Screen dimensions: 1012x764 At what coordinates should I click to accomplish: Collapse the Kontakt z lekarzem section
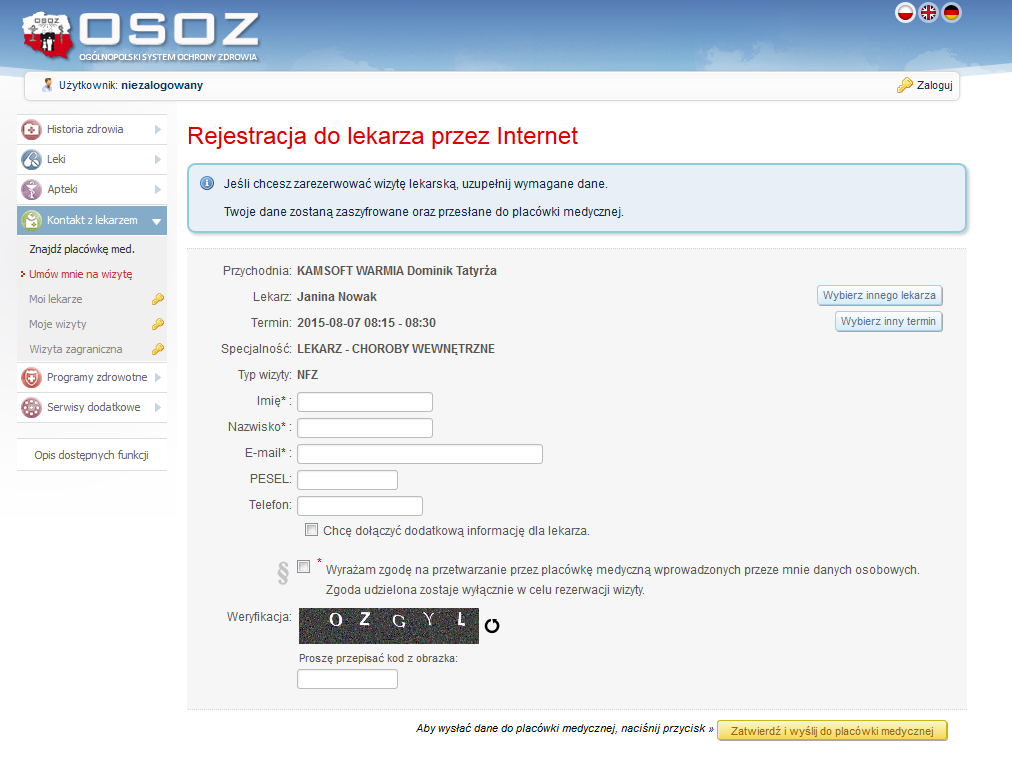click(x=157, y=221)
